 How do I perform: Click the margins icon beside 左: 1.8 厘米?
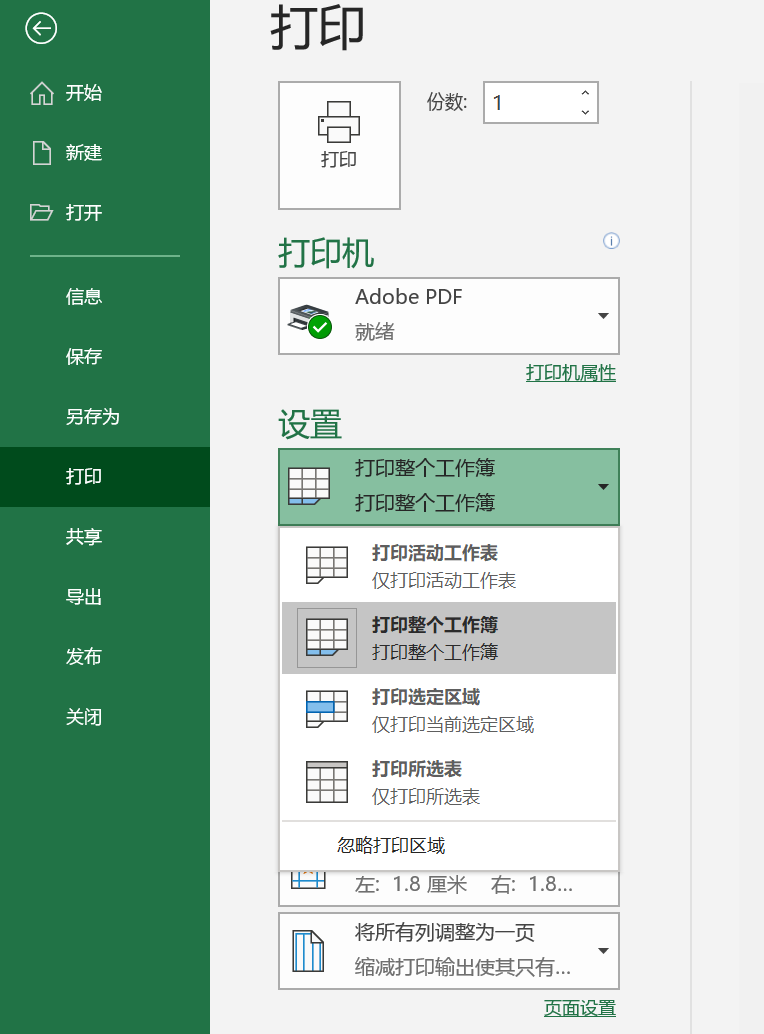309,880
